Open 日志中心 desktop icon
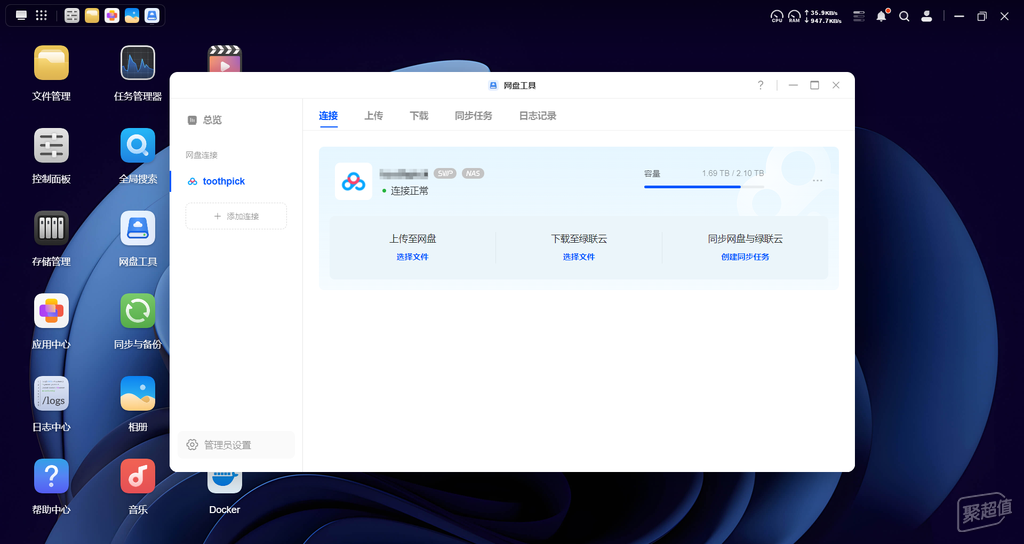 52,394
